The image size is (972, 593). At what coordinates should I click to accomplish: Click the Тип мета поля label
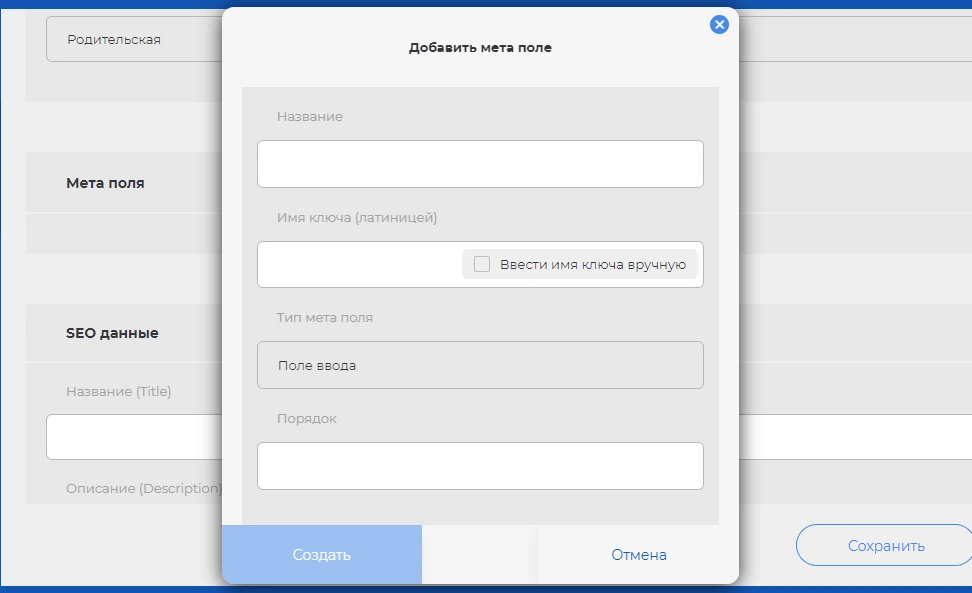[325, 318]
